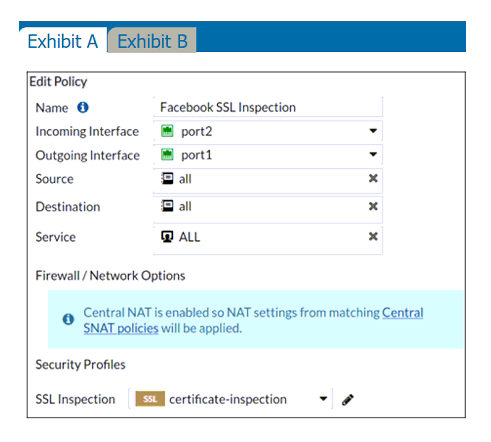Click the Service ALL icon

[167, 237]
